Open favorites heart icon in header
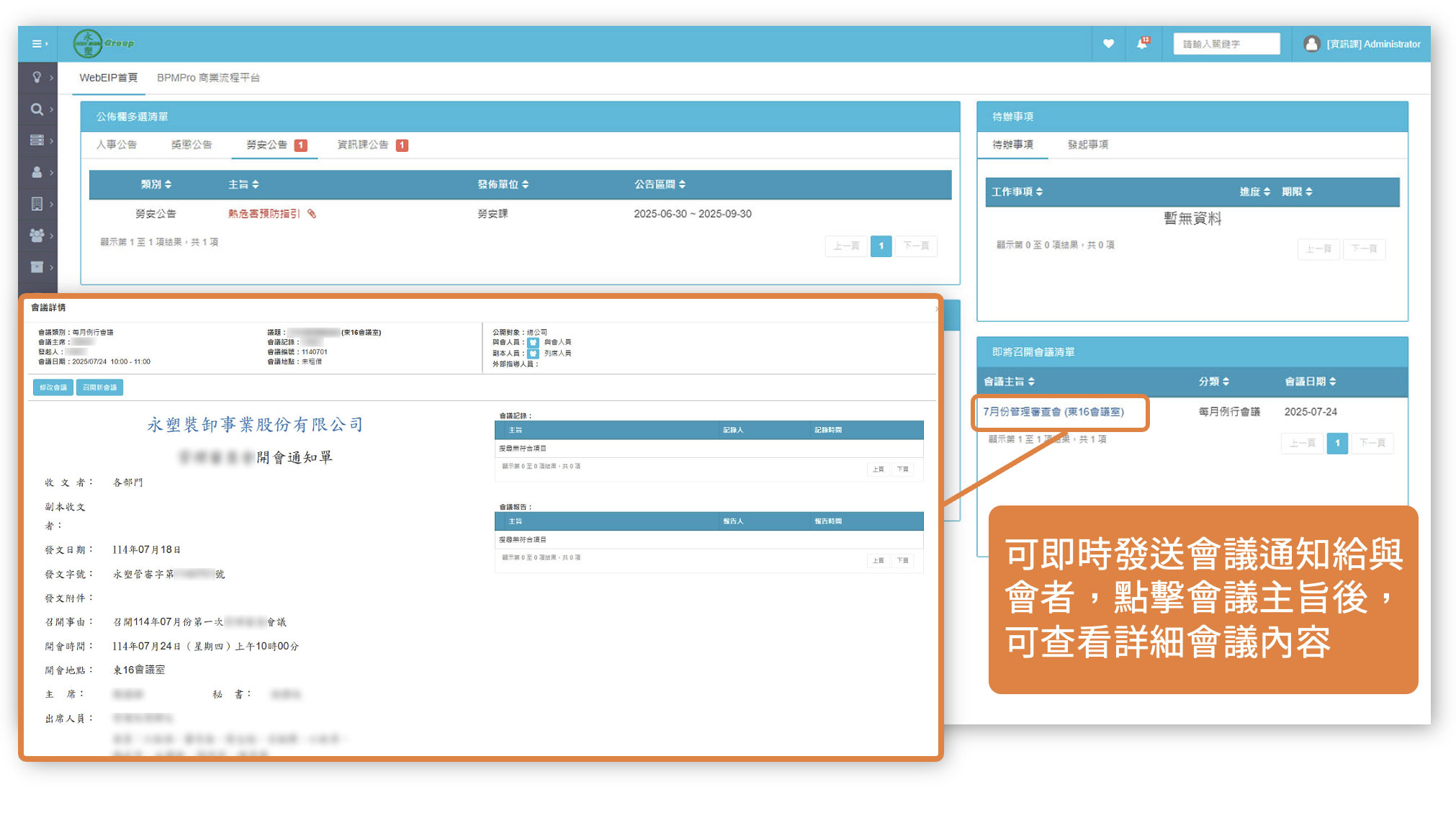Viewport: 1456px width, 818px height. pyautogui.click(x=1108, y=44)
